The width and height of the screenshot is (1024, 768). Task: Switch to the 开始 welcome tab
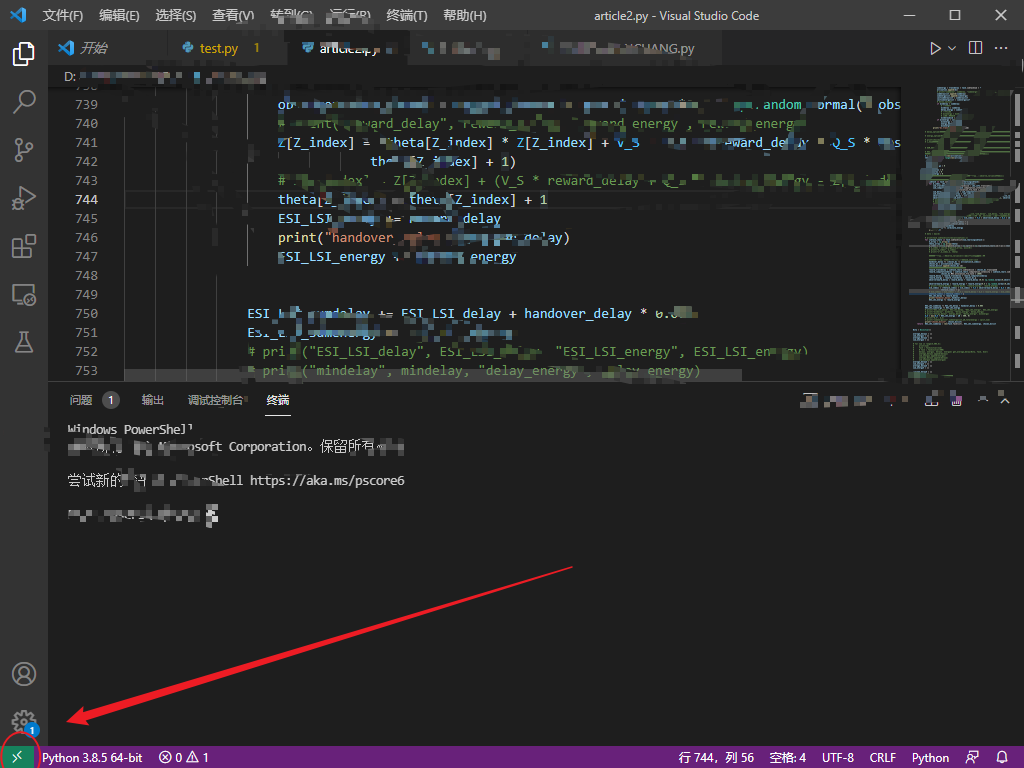click(x=95, y=48)
